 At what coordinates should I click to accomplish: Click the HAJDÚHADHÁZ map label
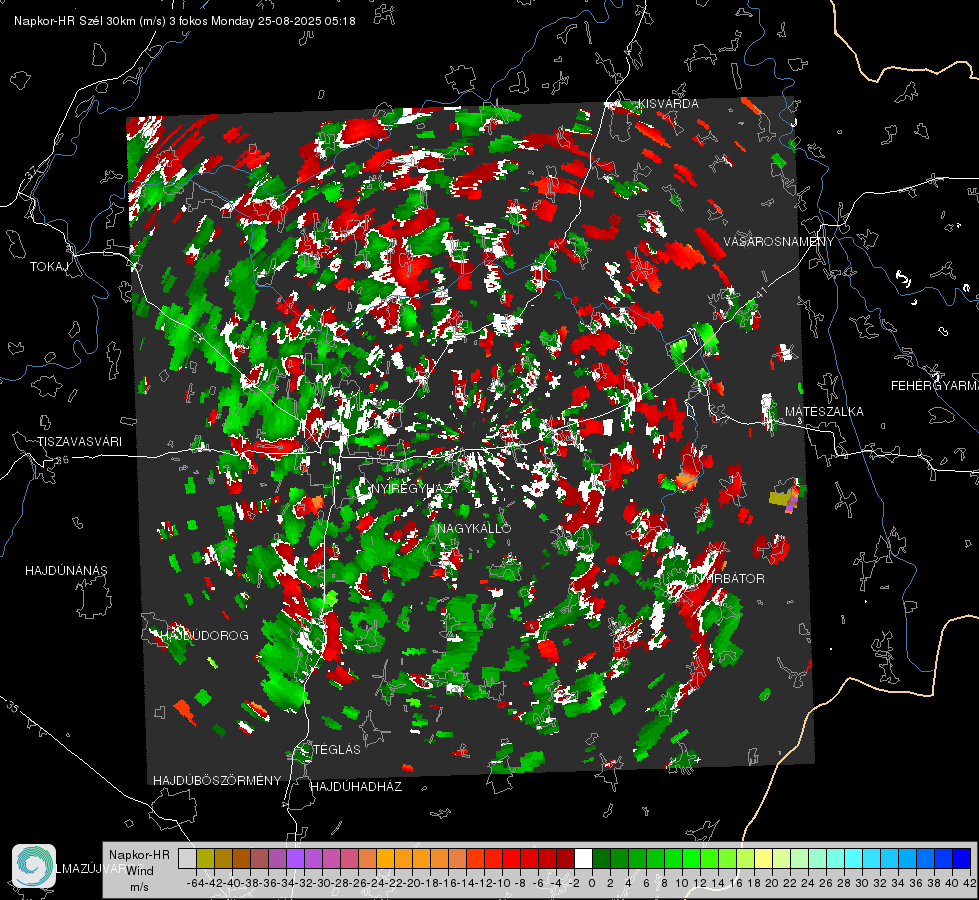point(357,787)
